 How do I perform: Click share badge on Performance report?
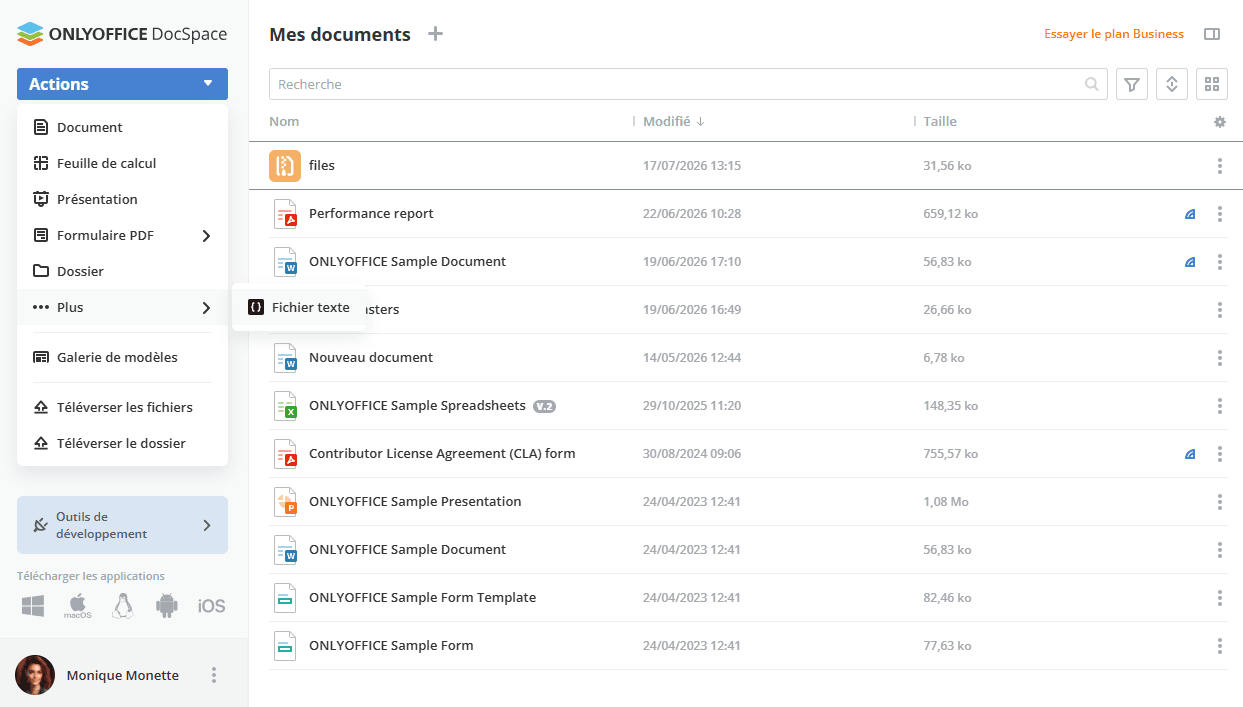tap(1190, 214)
